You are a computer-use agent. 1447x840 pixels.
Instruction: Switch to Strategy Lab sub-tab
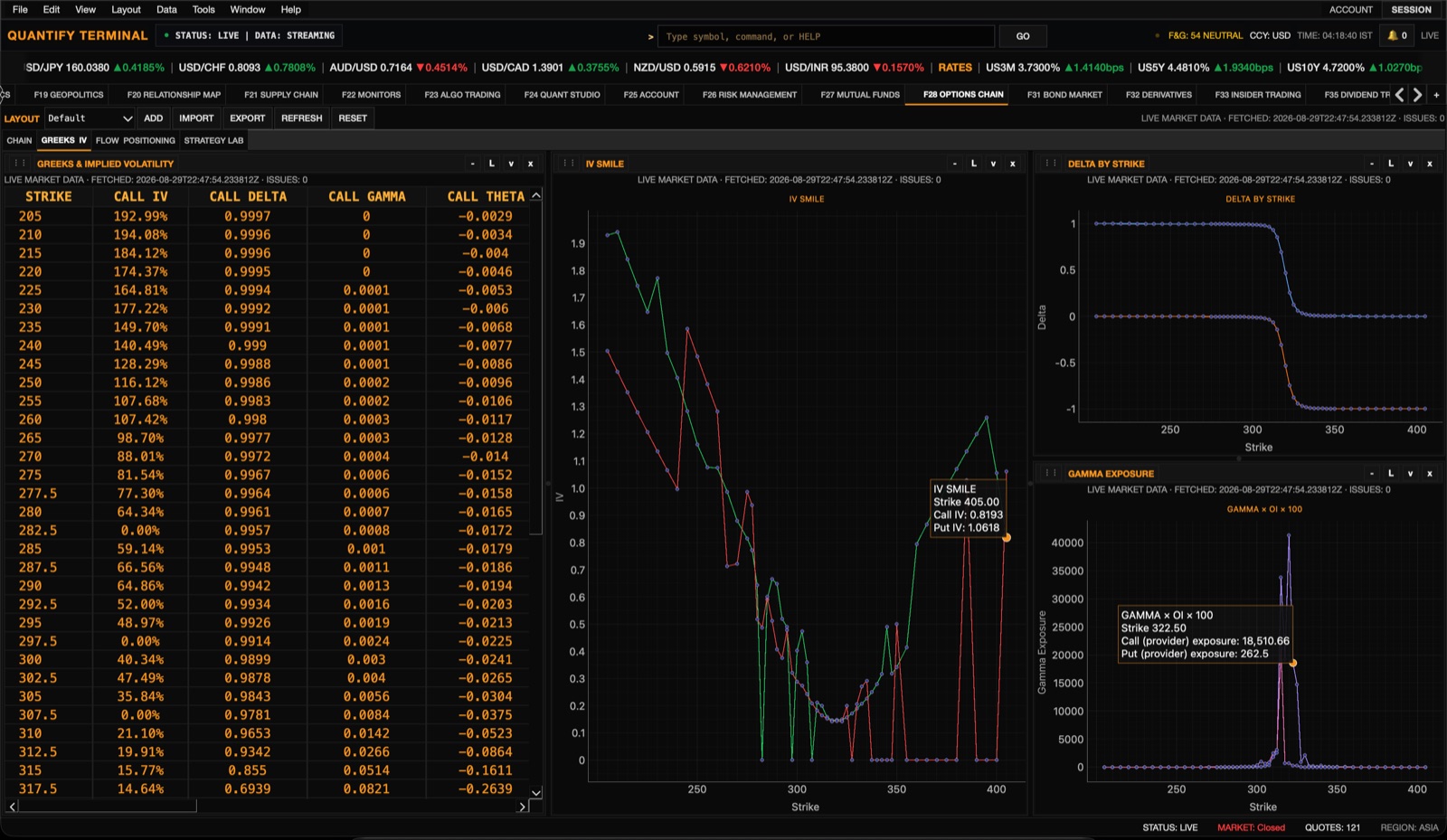tap(213, 140)
